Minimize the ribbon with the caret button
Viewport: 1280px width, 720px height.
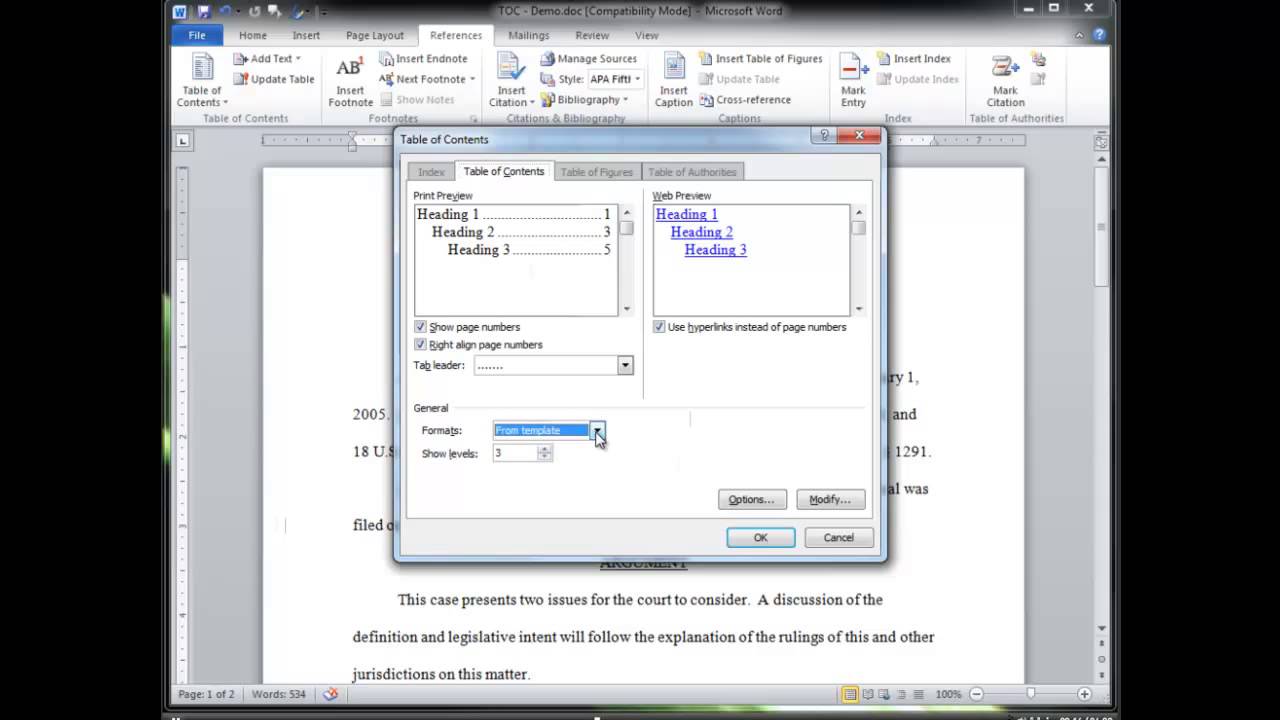tap(1080, 35)
